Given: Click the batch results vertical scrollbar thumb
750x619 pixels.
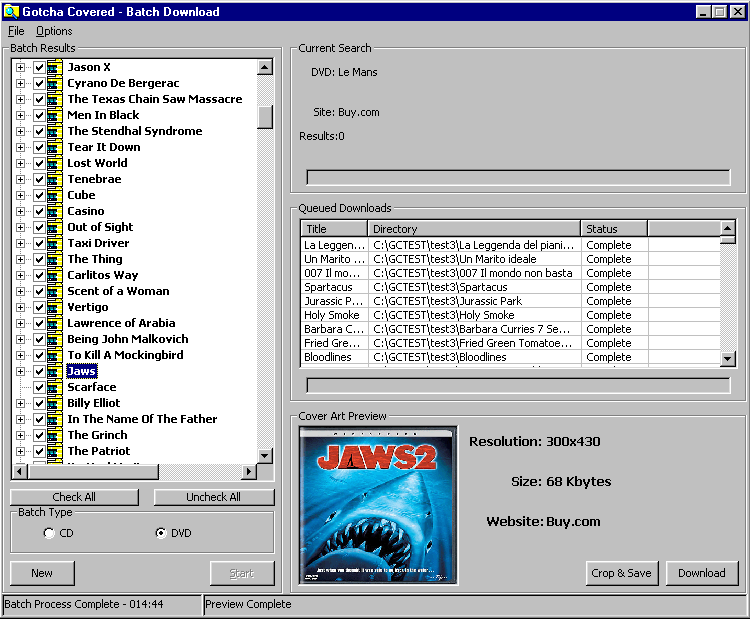Looking at the screenshot, I should [x=265, y=117].
